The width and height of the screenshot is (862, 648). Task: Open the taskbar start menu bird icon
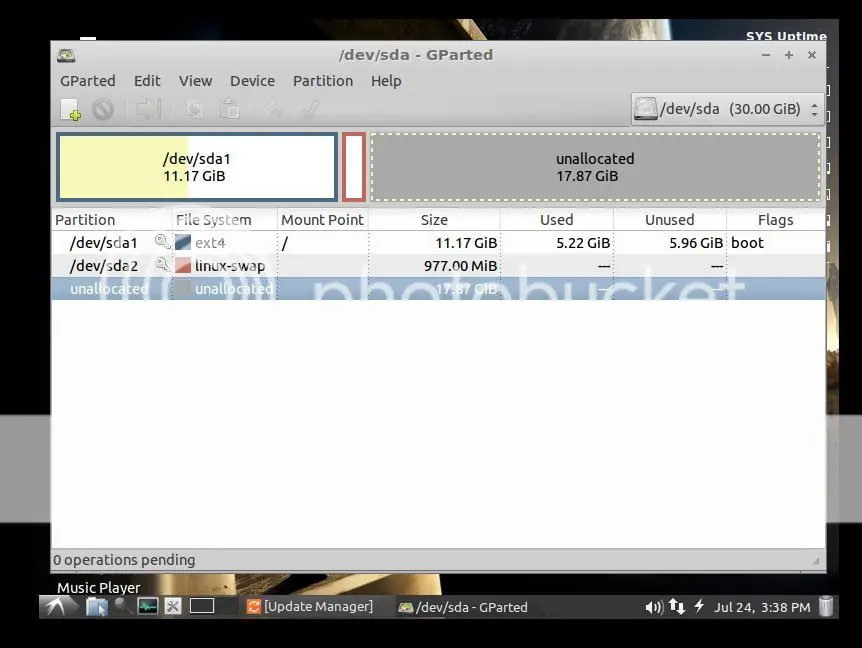[57, 607]
